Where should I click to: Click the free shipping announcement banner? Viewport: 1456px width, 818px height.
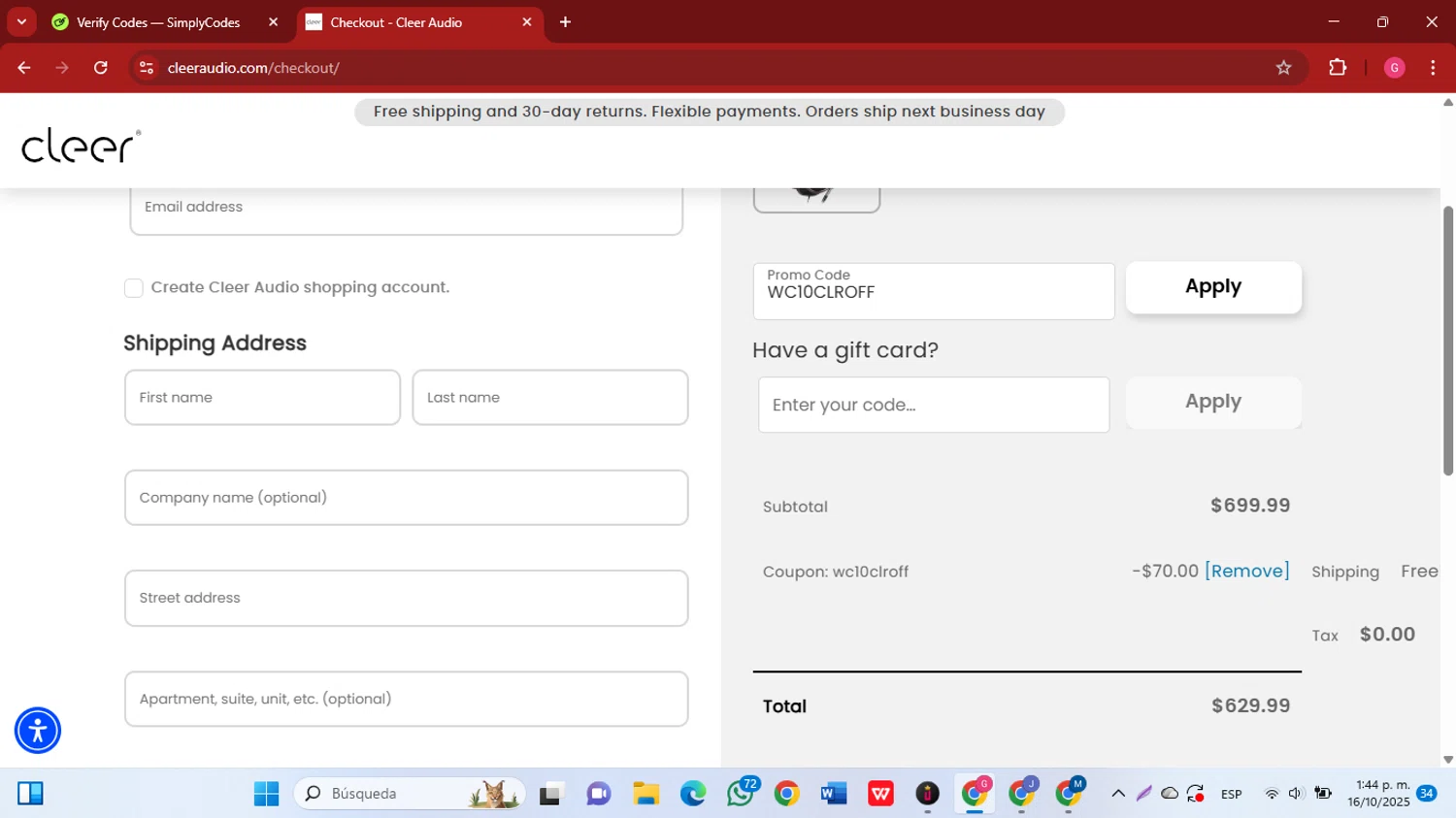pos(710,112)
